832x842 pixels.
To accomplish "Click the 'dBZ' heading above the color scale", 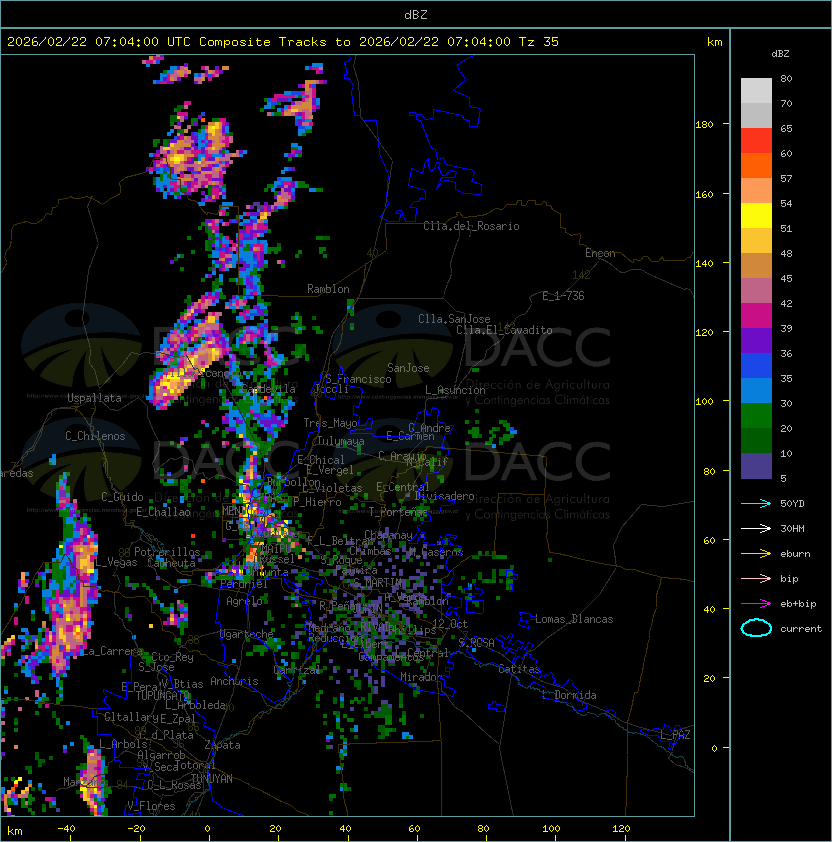I will (x=780, y=54).
